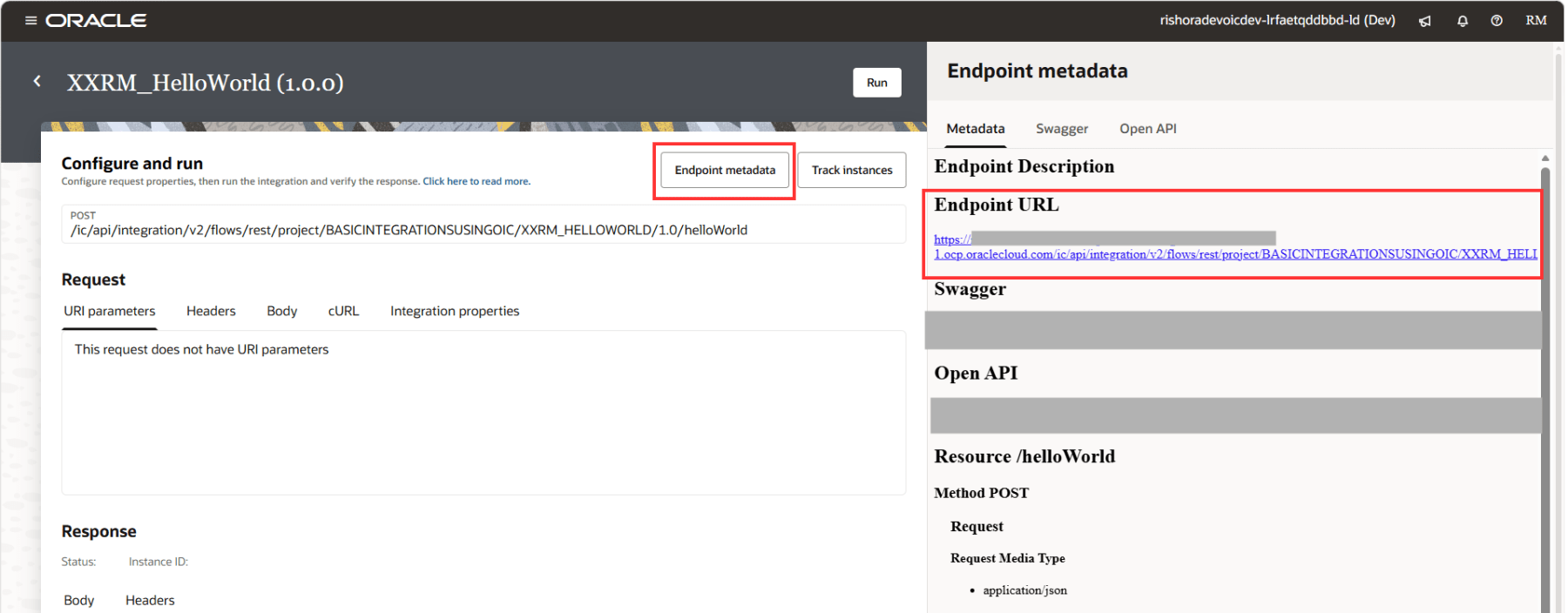Show the cURL tab
Screen dimensions: 1568x613
point(343,312)
